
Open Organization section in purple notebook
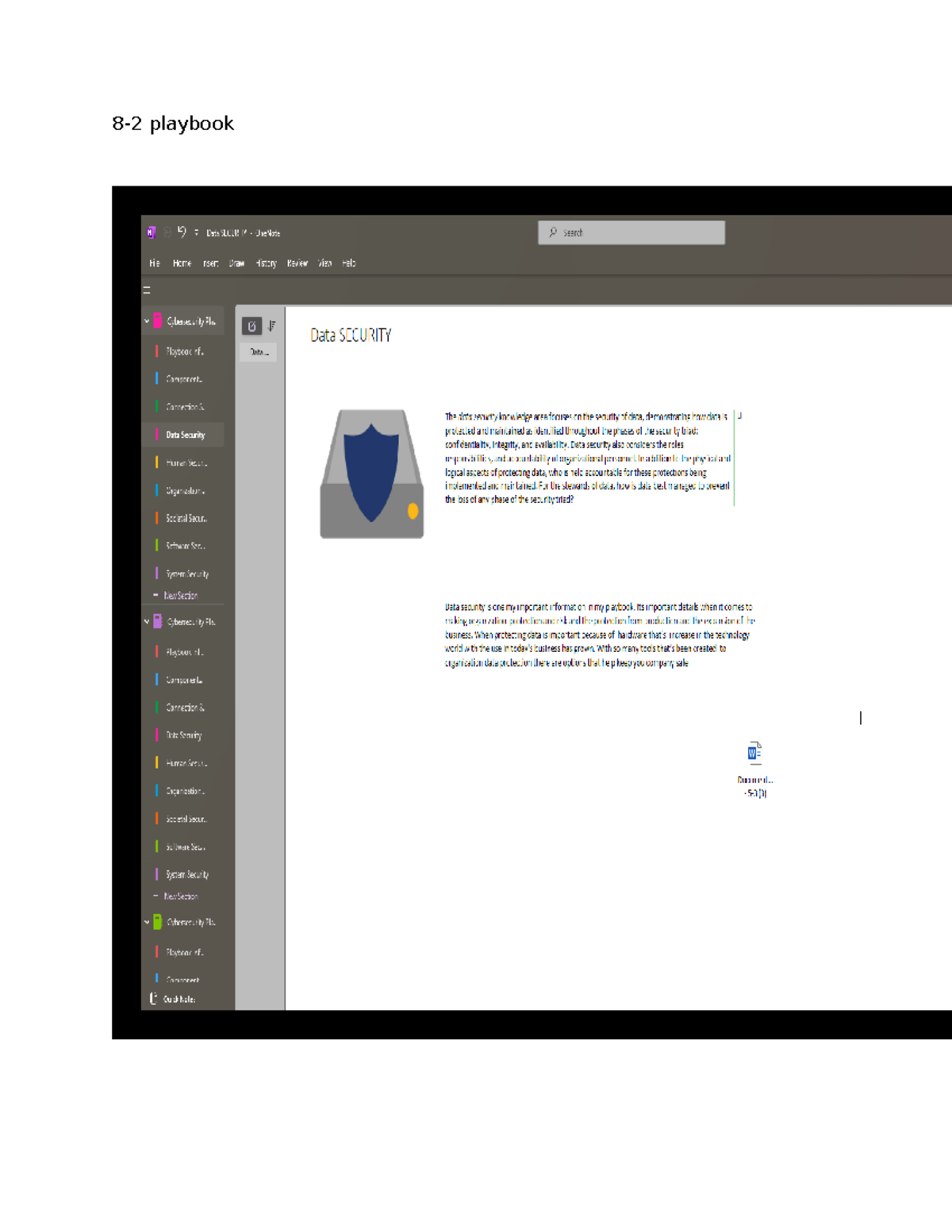[x=184, y=791]
